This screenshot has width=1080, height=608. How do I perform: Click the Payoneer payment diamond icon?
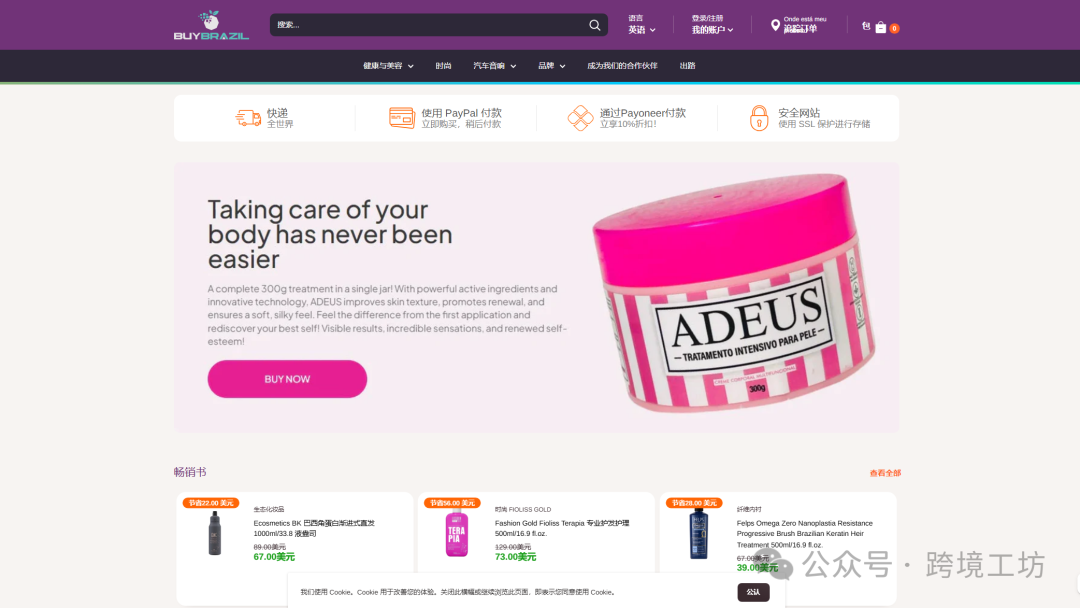coord(580,118)
